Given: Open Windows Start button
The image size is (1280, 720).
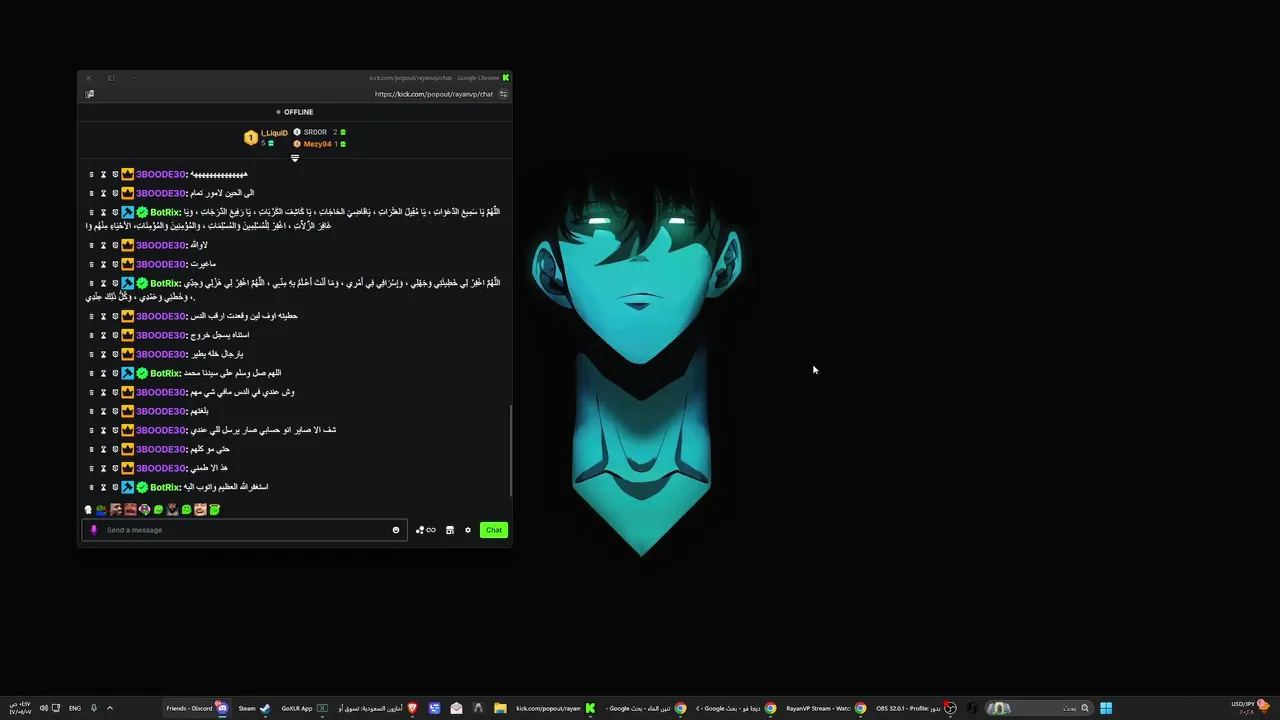Looking at the screenshot, I should [x=1106, y=708].
